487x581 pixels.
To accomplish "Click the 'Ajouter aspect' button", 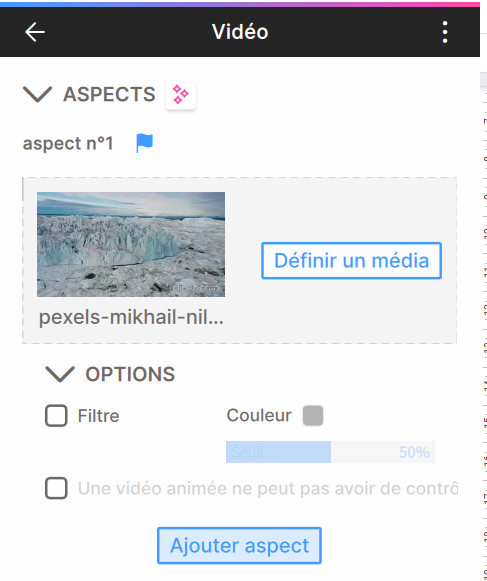I will tap(239, 545).
